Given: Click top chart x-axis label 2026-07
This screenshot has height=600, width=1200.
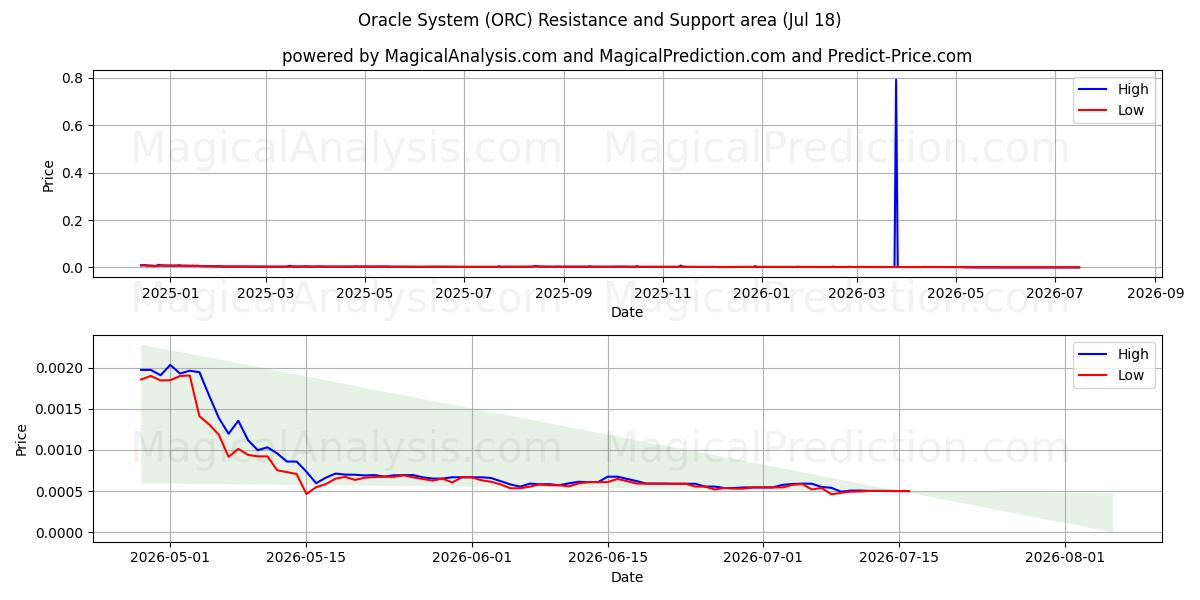Looking at the screenshot, I should [x=1056, y=293].
